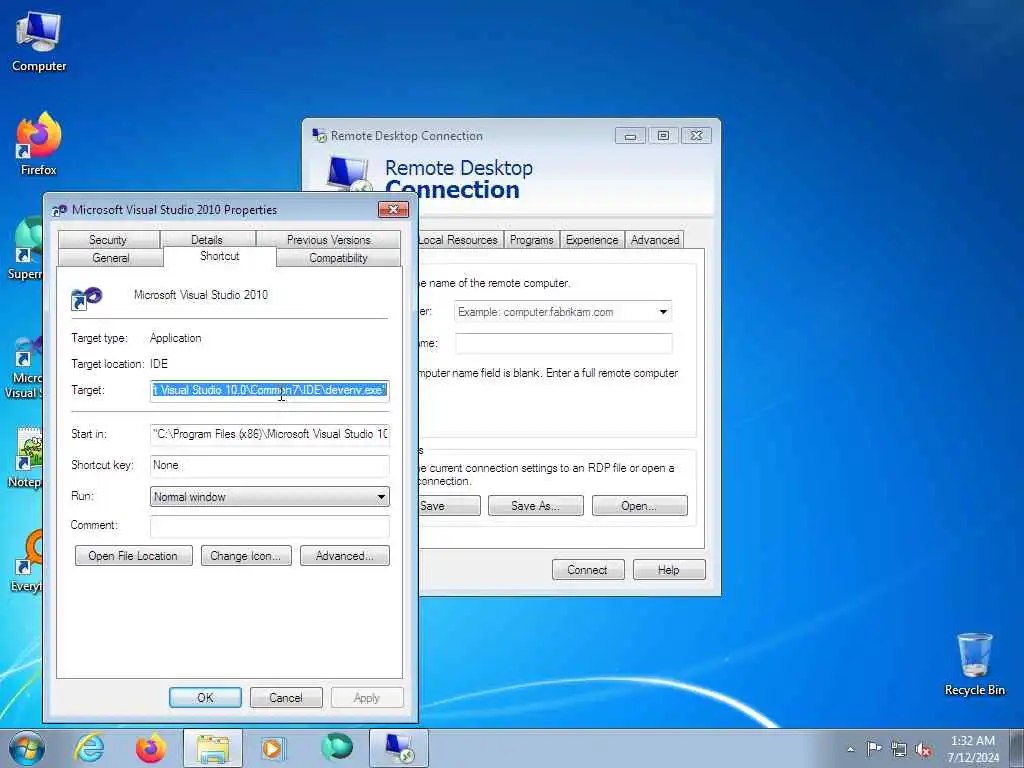
Task: Click inside the Target text field
Action: click(x=270, y=391)
